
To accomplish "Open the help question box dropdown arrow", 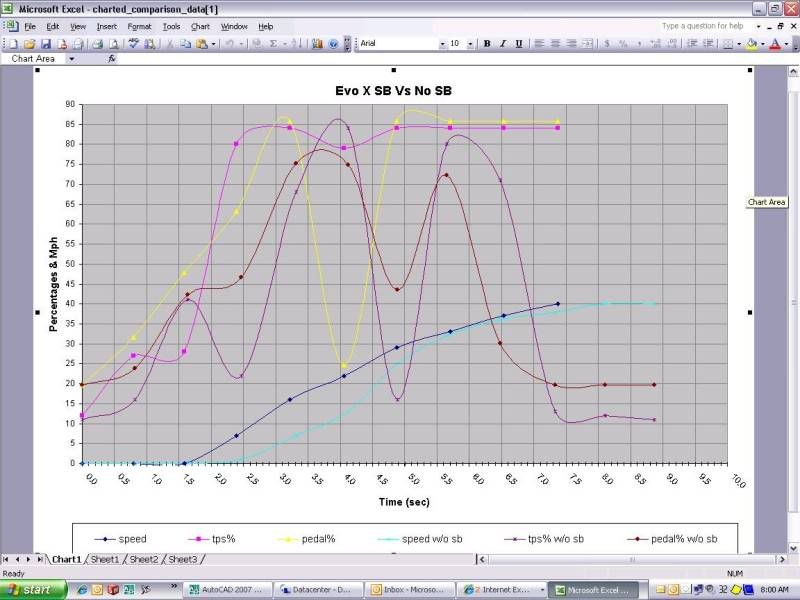I will pyautogui.click(x=758, y=26).
